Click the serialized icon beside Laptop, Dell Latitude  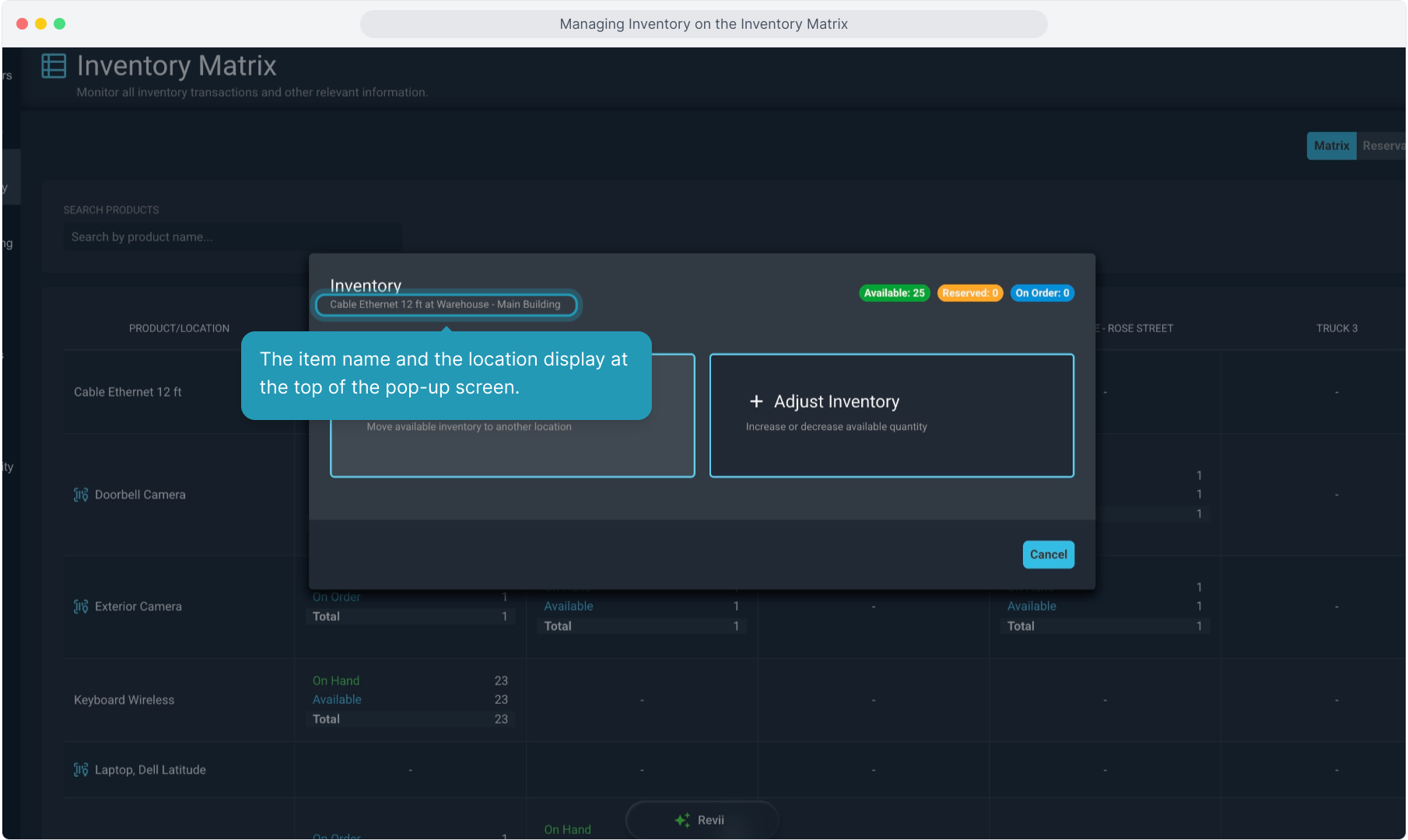point(81,770)
